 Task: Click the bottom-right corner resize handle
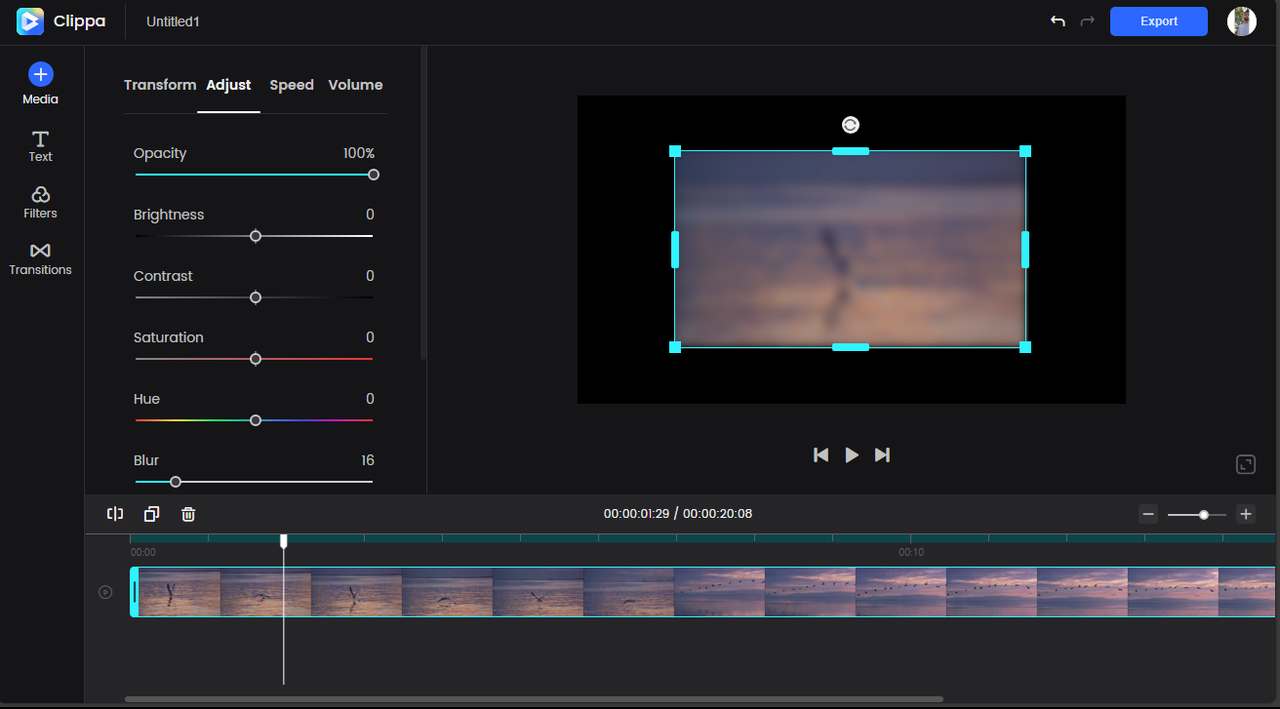pyautogui.click(x=1025, y=347)
